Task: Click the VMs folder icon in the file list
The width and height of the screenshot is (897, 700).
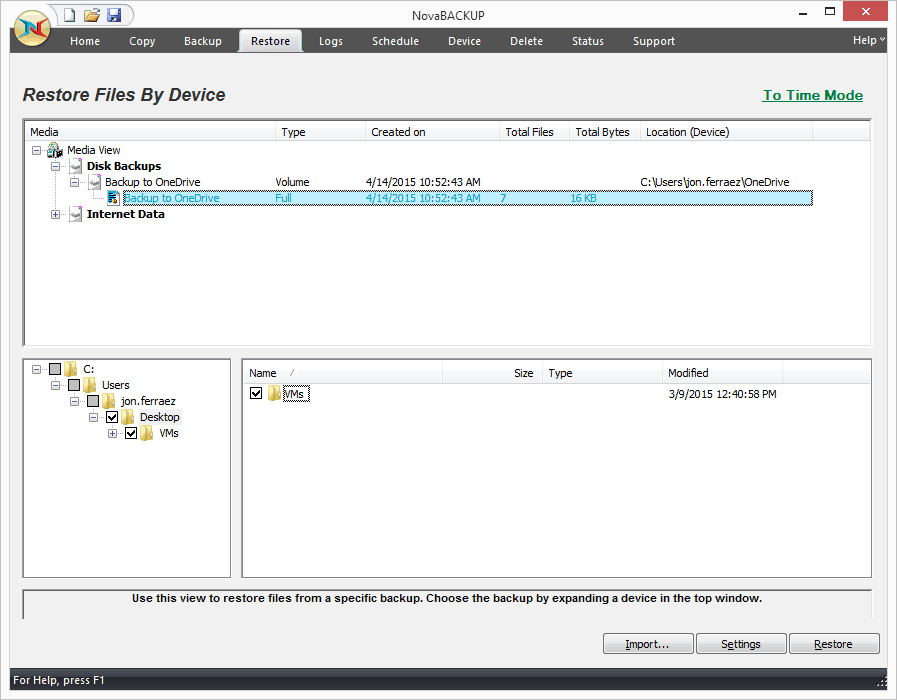Action: coord(274,393)
